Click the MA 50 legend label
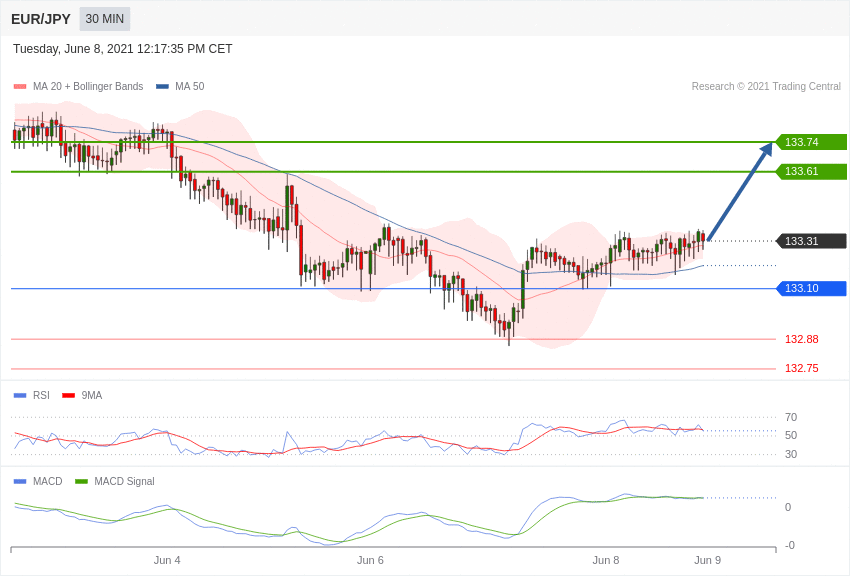The image size is (850, 576). (190, 86)
